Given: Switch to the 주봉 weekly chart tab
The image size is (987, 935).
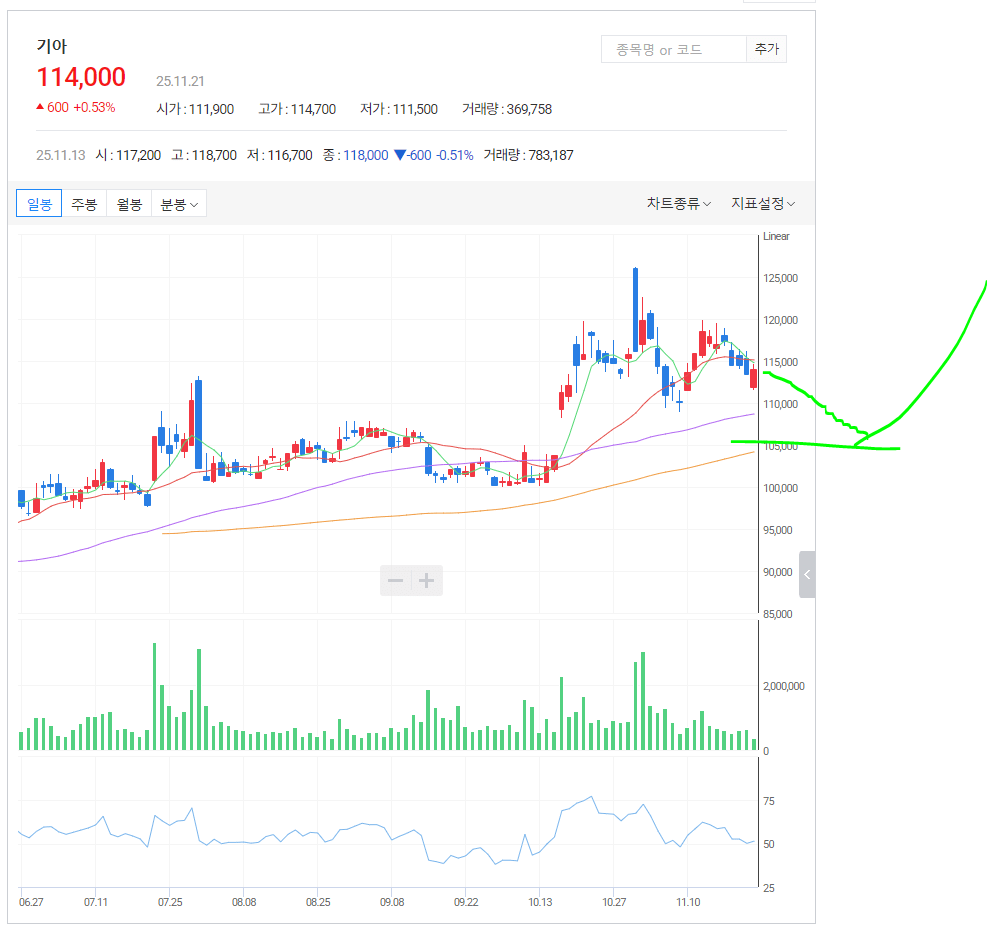Looking at the screenshot, I should click(84, 203).
